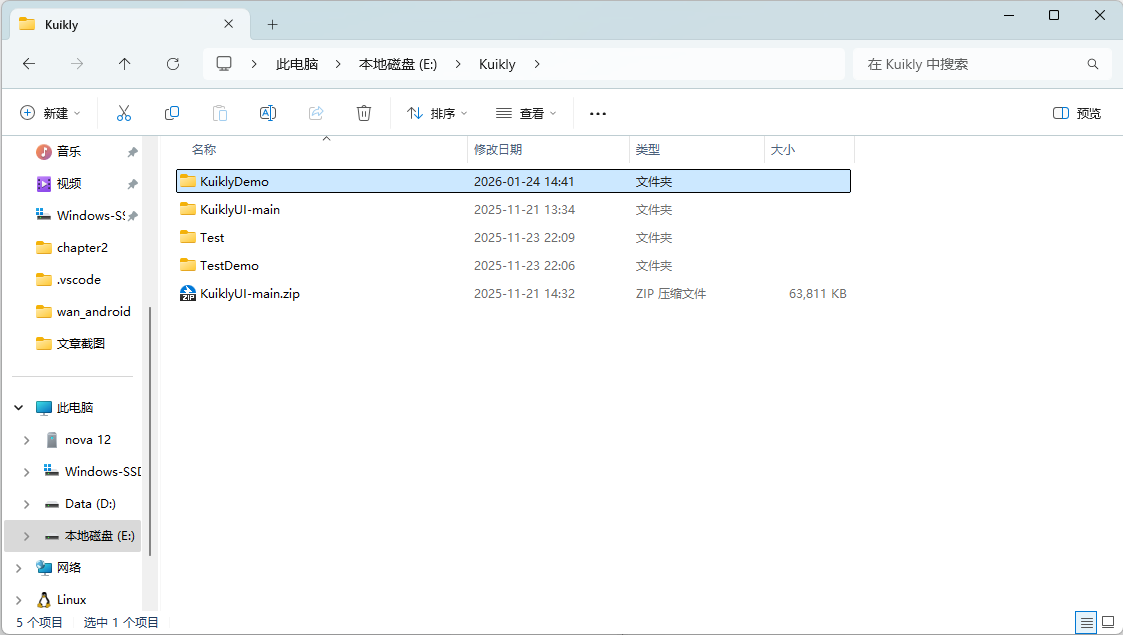Screen dimensions: 1123x635
Task: Expand the Windows-SSD drive node
Action: coord(26,472)
